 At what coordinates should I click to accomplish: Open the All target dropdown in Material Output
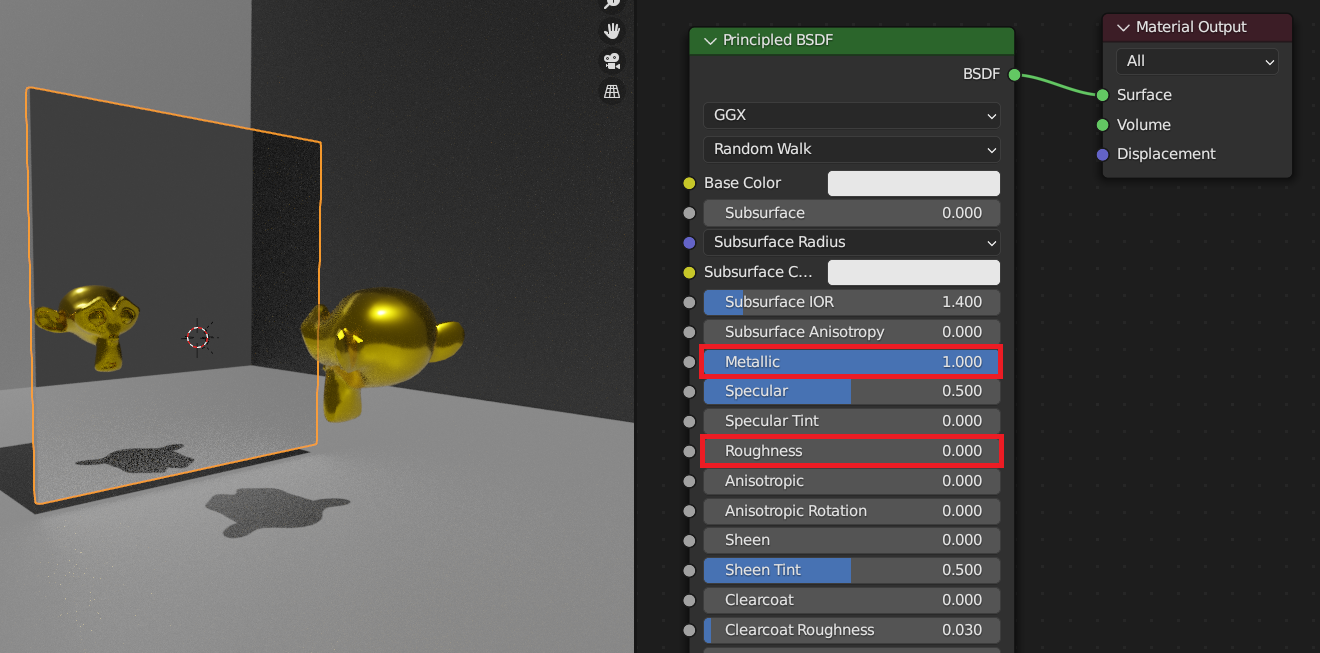pyautogui.click(x=1197, y=61)
